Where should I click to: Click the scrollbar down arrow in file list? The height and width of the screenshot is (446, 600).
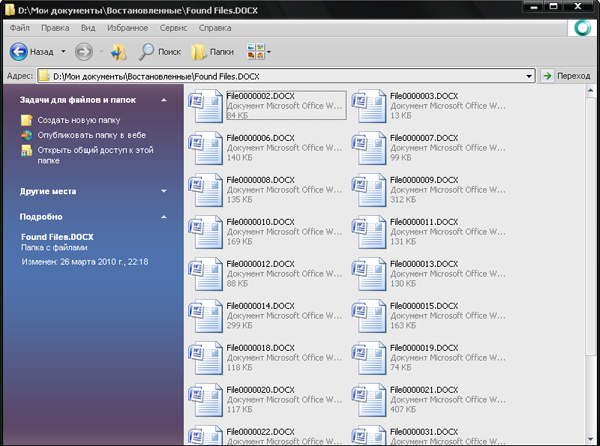(x=590, y=439)
